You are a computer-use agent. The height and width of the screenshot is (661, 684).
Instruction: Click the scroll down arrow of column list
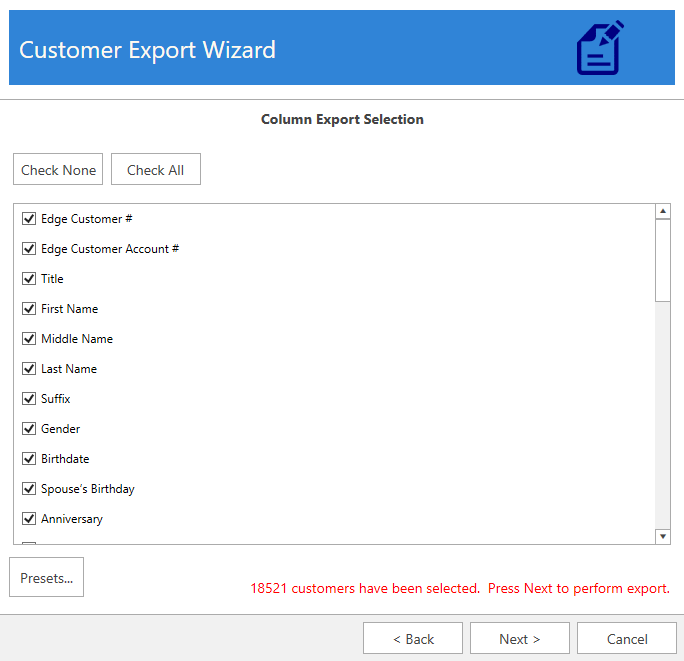(662, 537)
